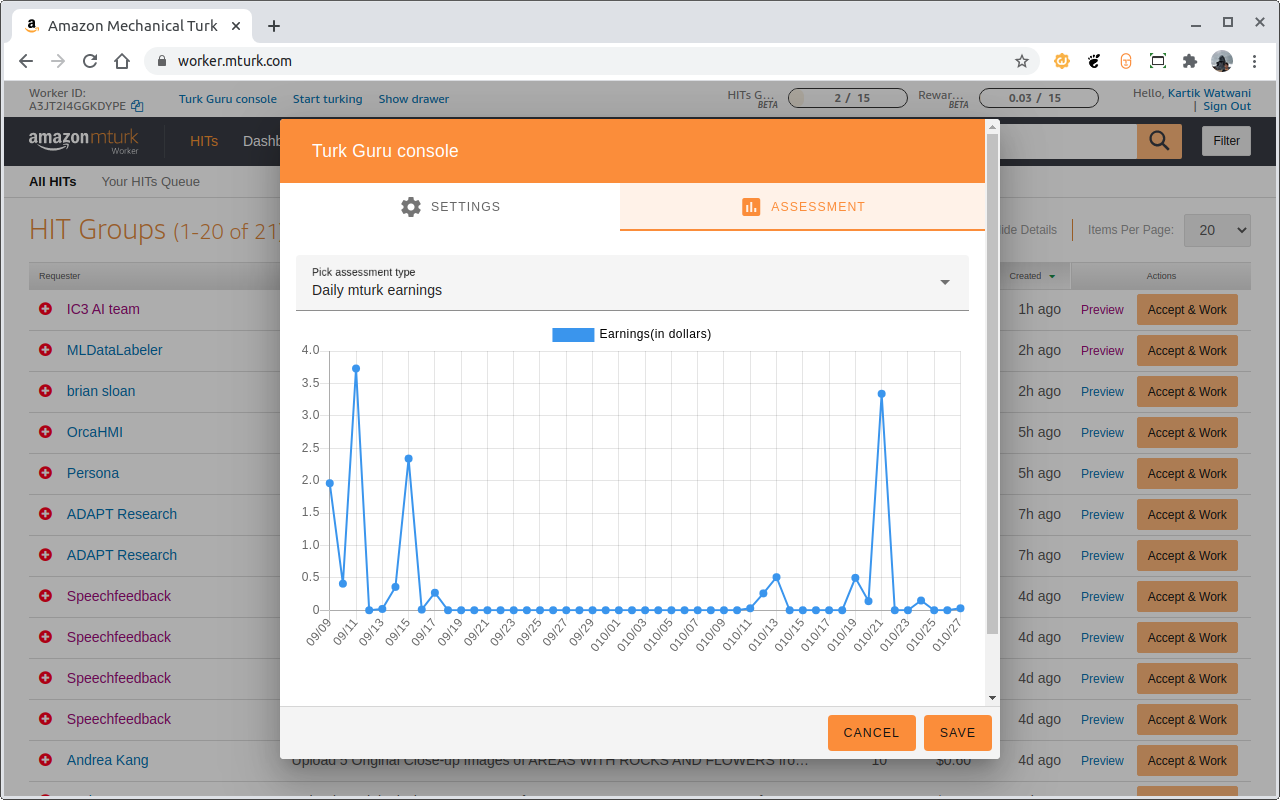Click the Rewards goal progress bar
Viewport: 1280px width, 800px height.
pyautogui.click(x=1038, y=98)
